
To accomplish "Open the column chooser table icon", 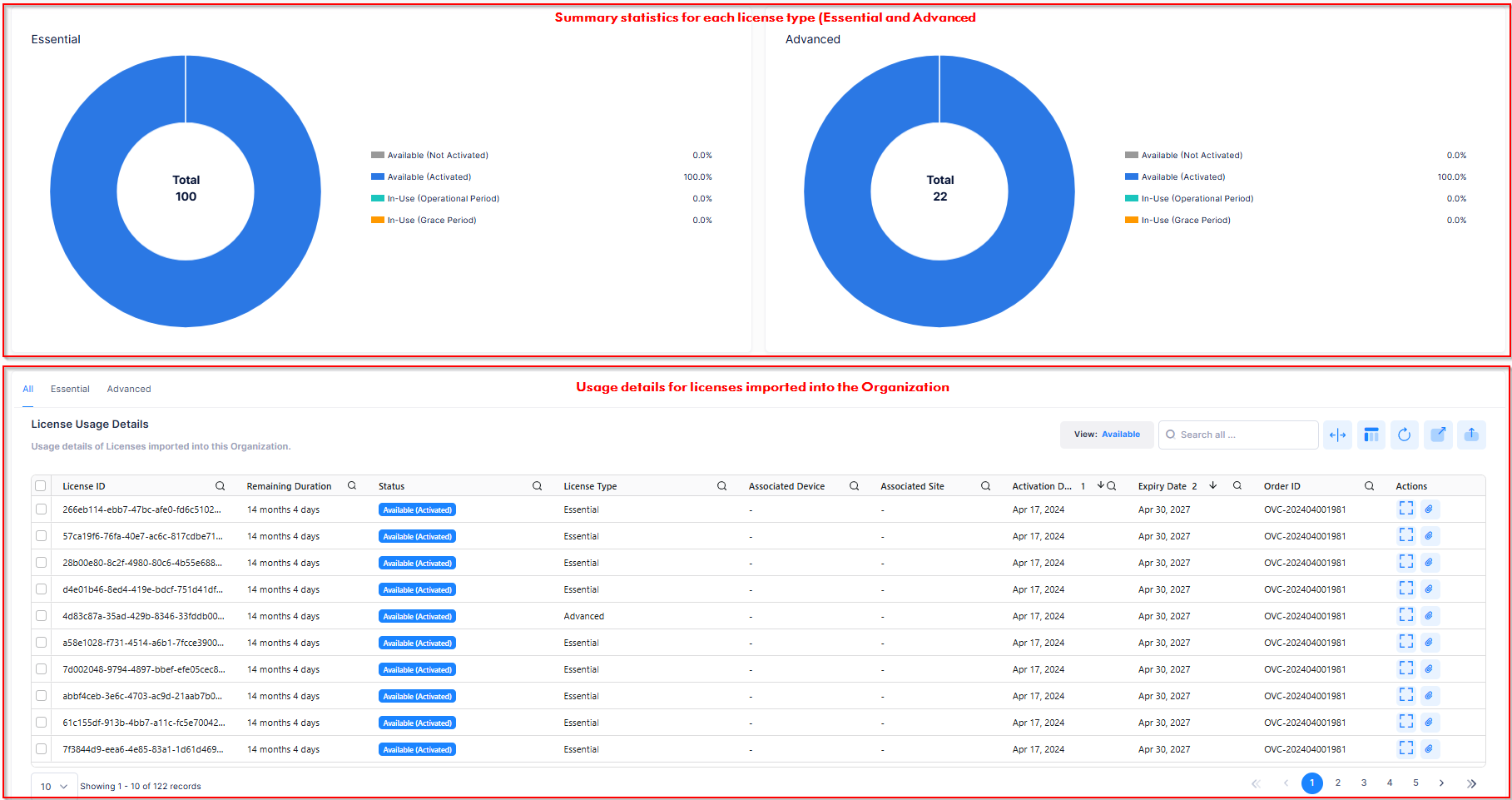I will coord(1371,435).
